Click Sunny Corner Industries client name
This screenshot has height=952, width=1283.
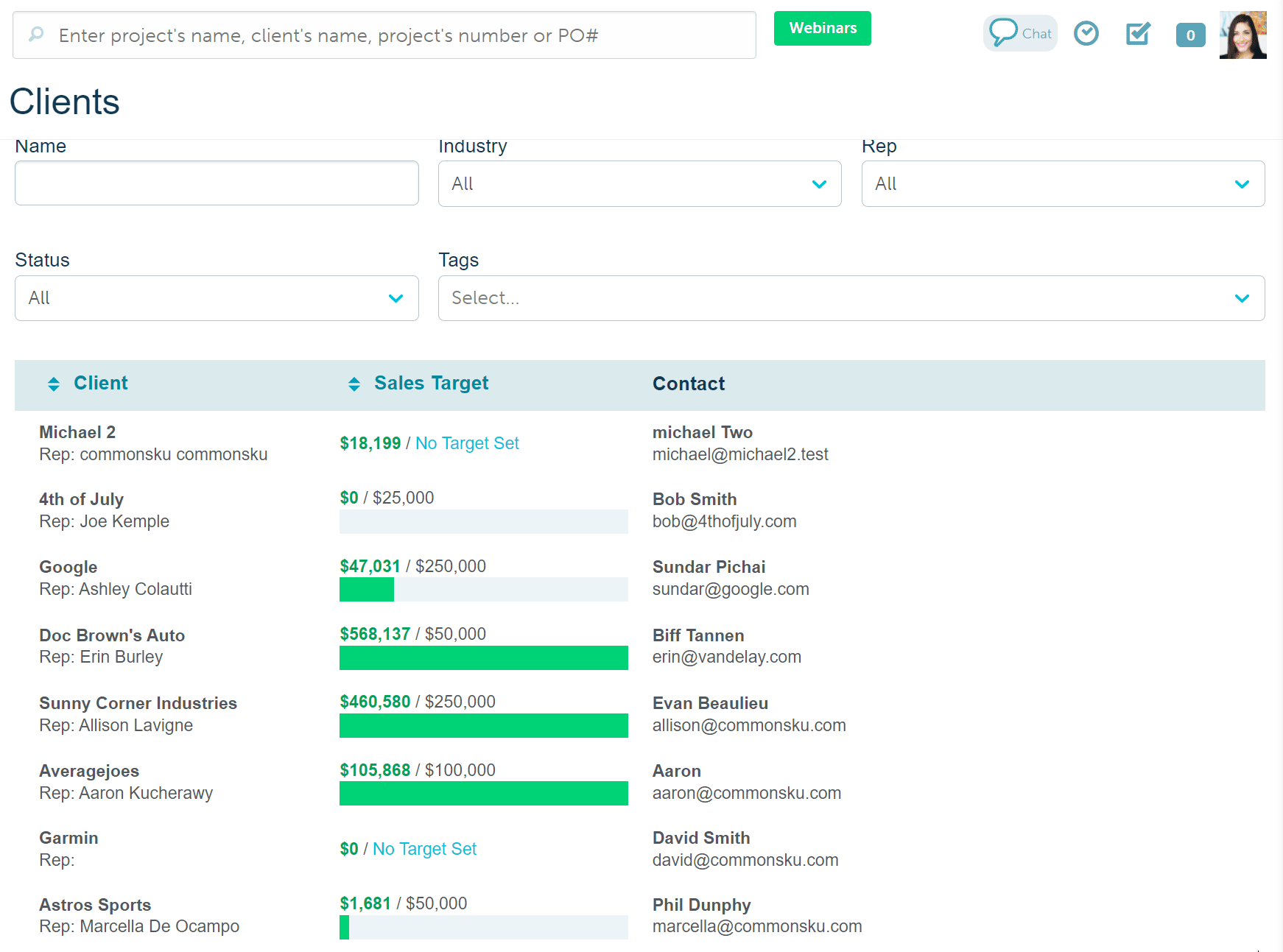pyautogui.click(x=138, y=702)
